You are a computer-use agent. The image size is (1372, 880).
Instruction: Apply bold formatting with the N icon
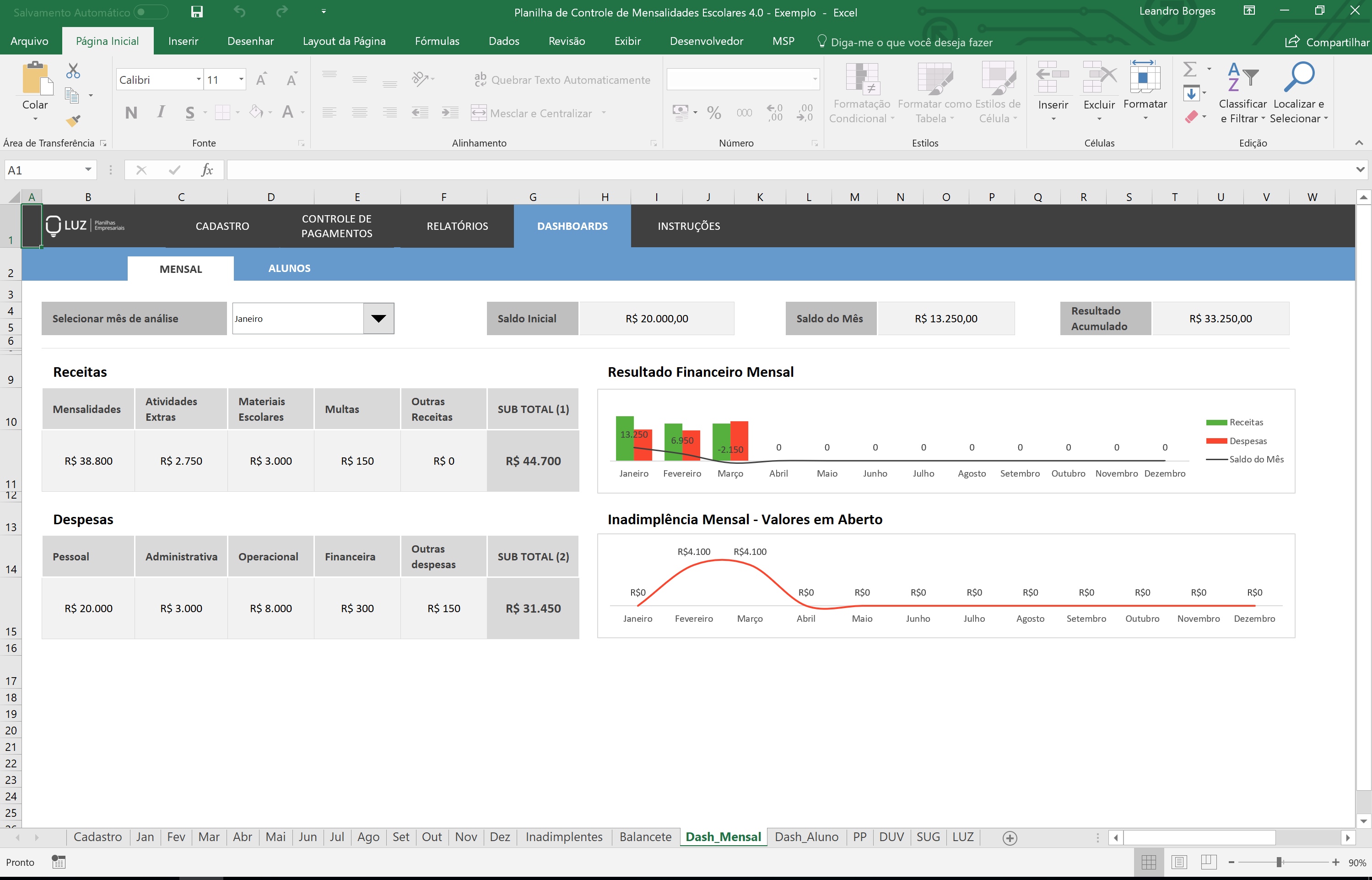pyautogui.click(x=131, y=113)
